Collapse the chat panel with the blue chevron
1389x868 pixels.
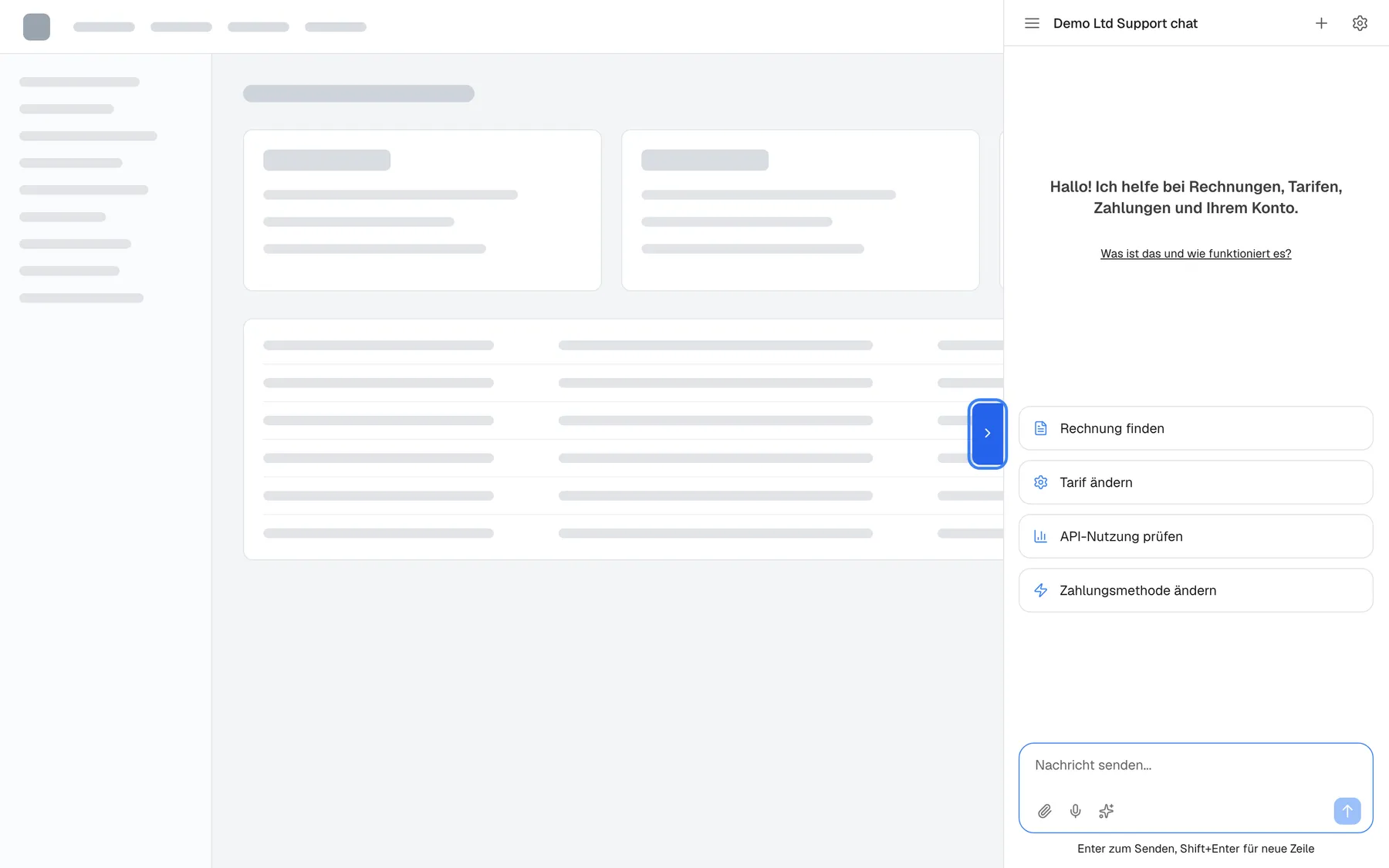tap(988, 434)
